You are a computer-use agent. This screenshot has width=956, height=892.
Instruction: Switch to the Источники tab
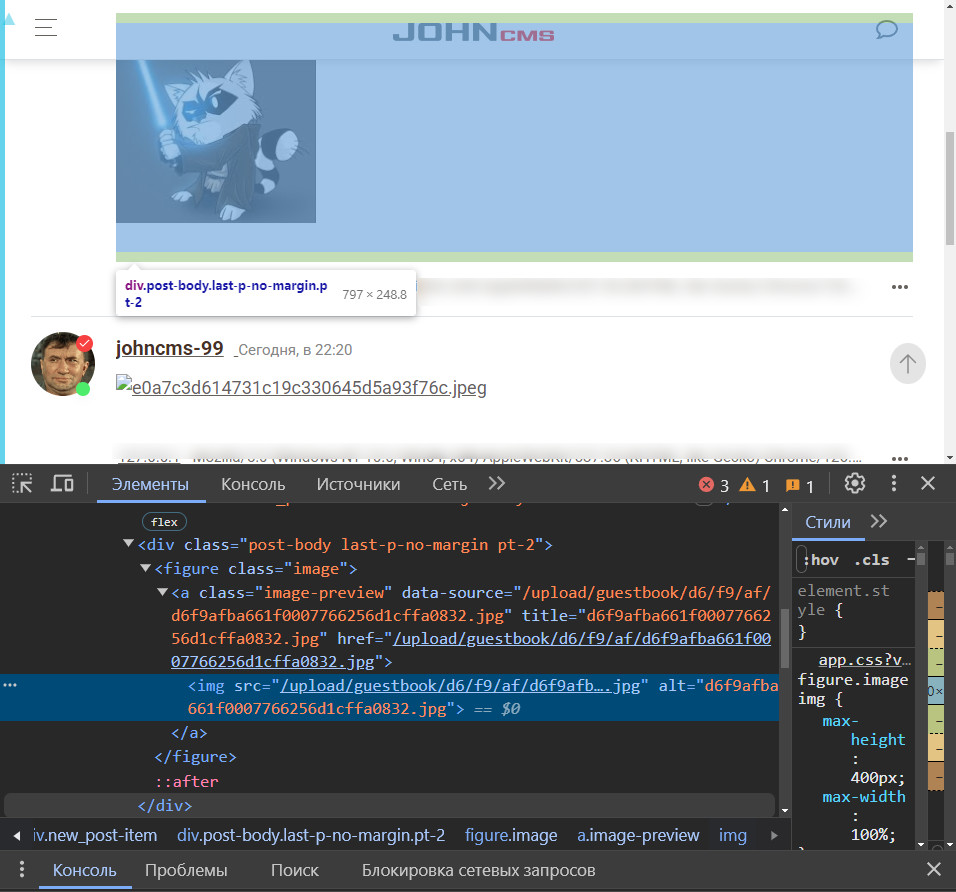tap(358, 485)
